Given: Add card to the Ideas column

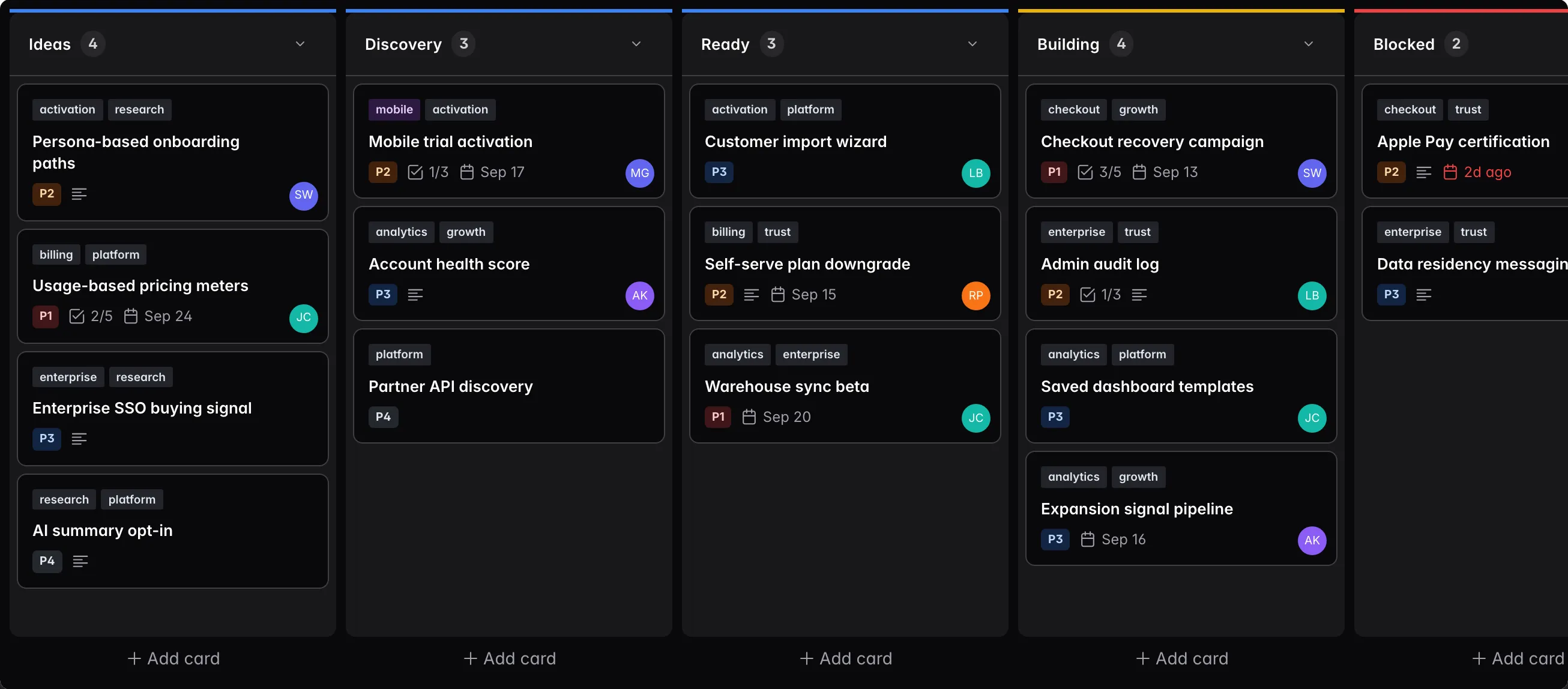Looking at the screenshot, I should (173, 658).
